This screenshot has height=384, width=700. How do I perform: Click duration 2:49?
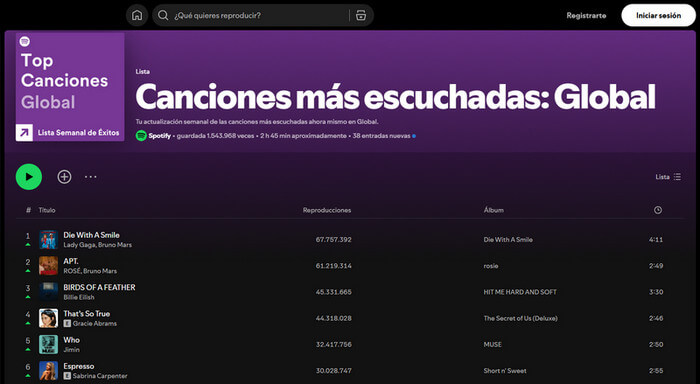(x=656, y=266)
